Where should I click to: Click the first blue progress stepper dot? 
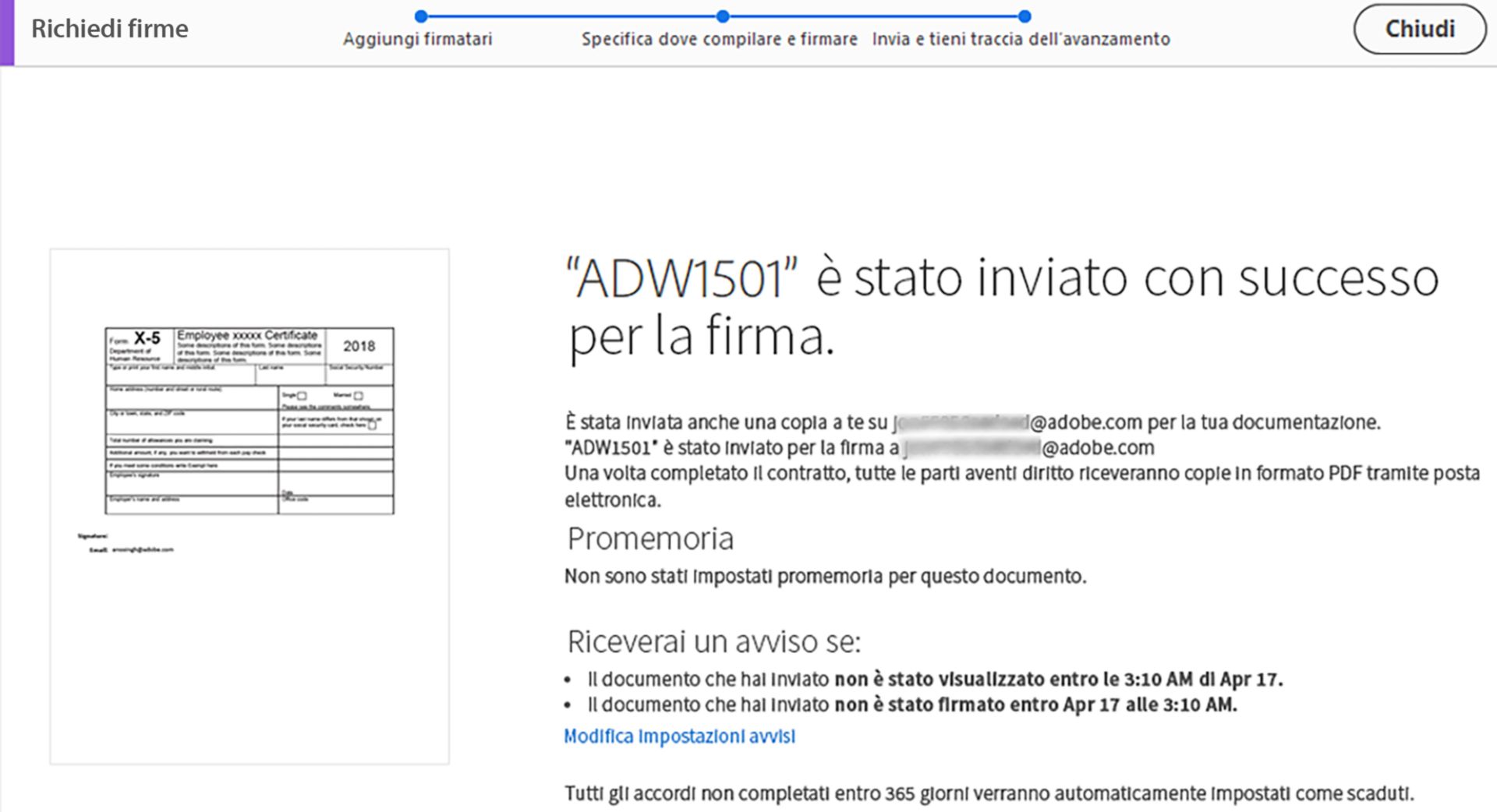[421, 14]
